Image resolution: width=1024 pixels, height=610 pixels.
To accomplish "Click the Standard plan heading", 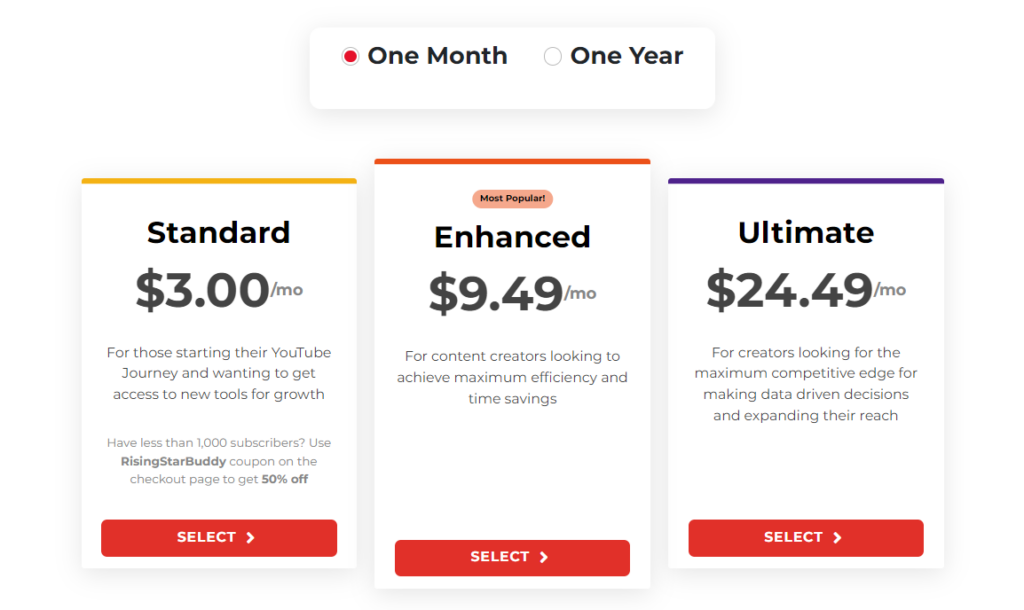I will [219, 233].
